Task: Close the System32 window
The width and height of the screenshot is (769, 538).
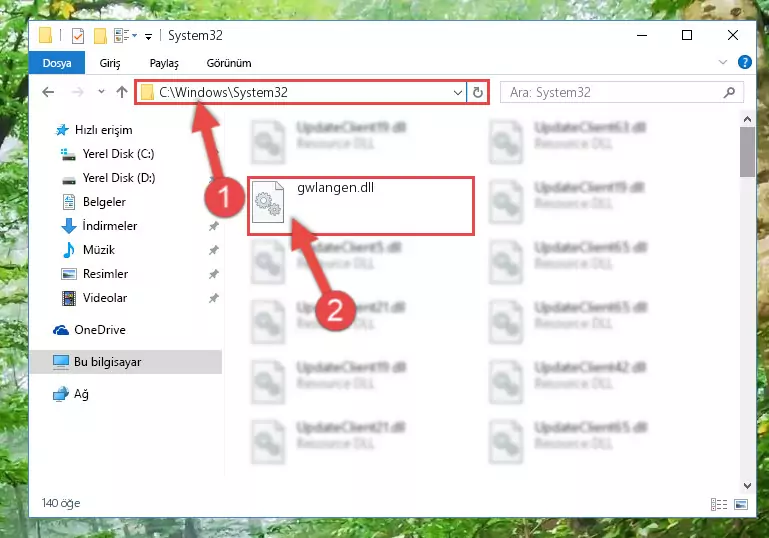Action: tap(733, 35)
